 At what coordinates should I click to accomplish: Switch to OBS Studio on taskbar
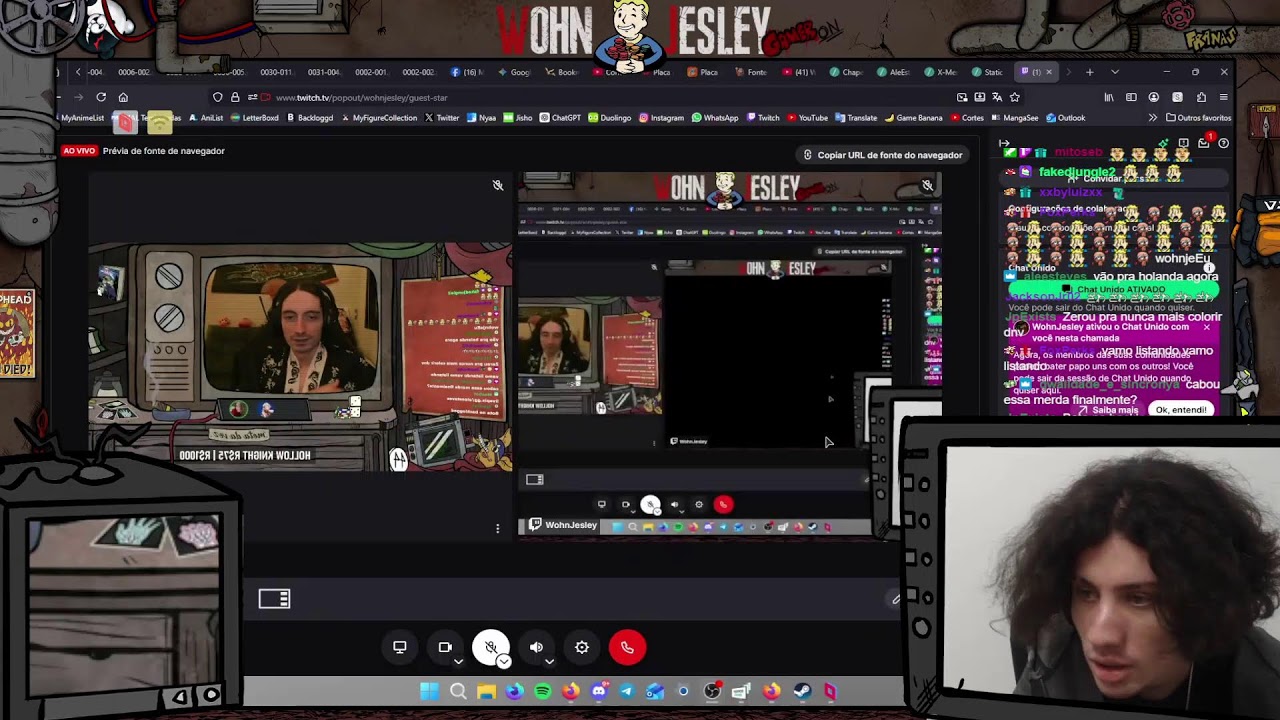tap(712, 691)
